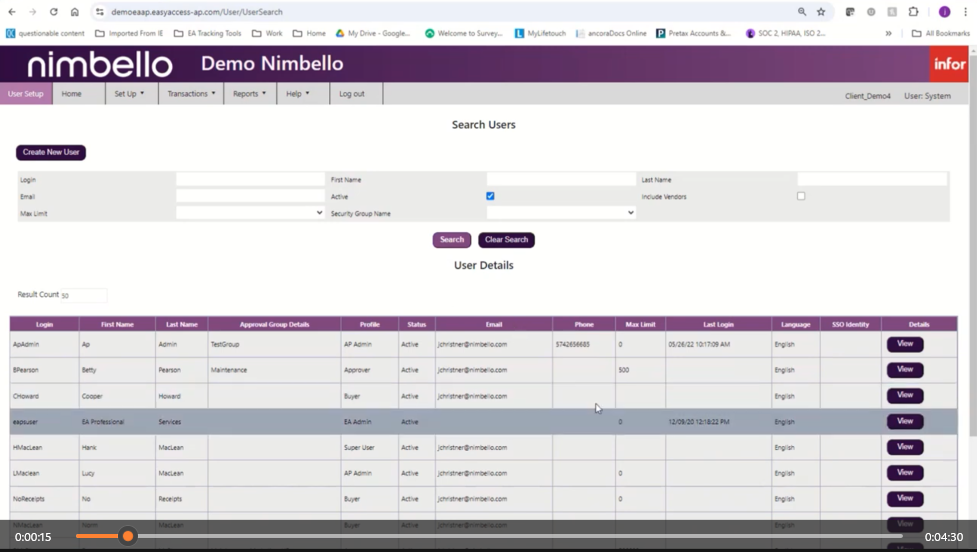View details for eapsuser row
This screenshot has width=977, height=552.
pos(905,421)
